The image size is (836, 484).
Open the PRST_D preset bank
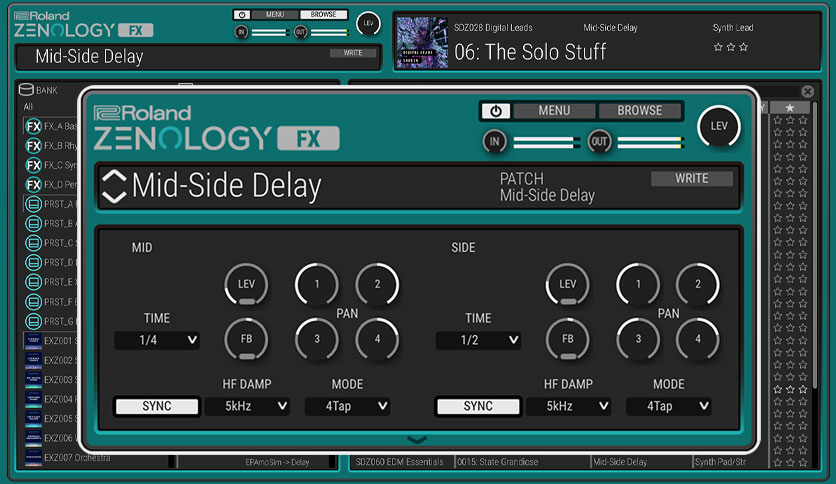34,262
